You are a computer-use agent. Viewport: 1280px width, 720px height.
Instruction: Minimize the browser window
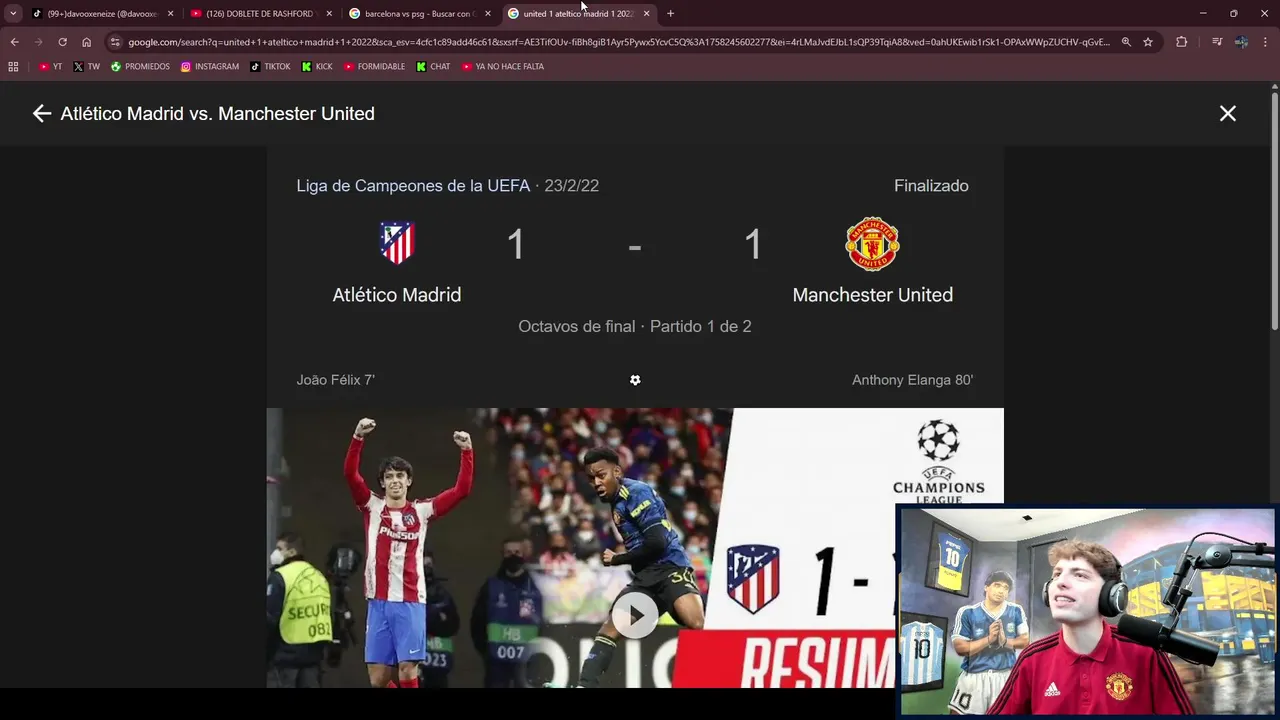pyautogui.click(x=1203, y=14)
